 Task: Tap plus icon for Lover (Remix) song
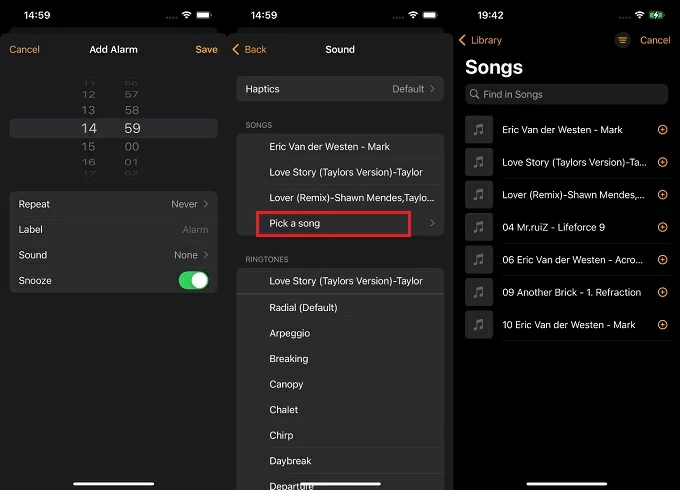pyautogui.click(x=662, y=195)
